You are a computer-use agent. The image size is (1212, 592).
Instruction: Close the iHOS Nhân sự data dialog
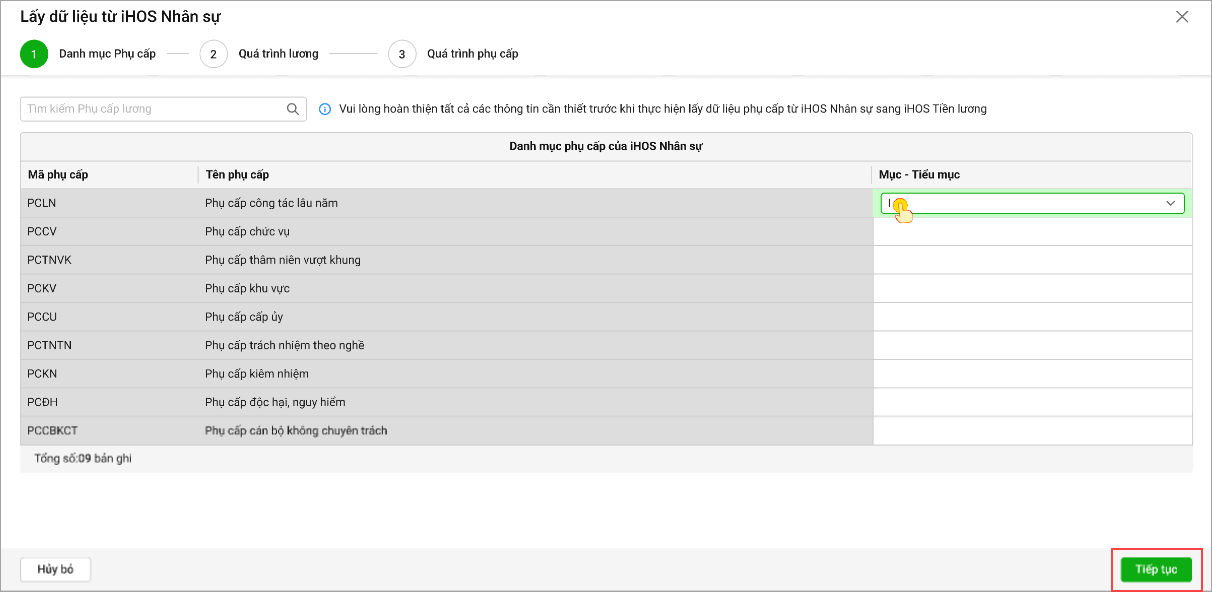1182,17
